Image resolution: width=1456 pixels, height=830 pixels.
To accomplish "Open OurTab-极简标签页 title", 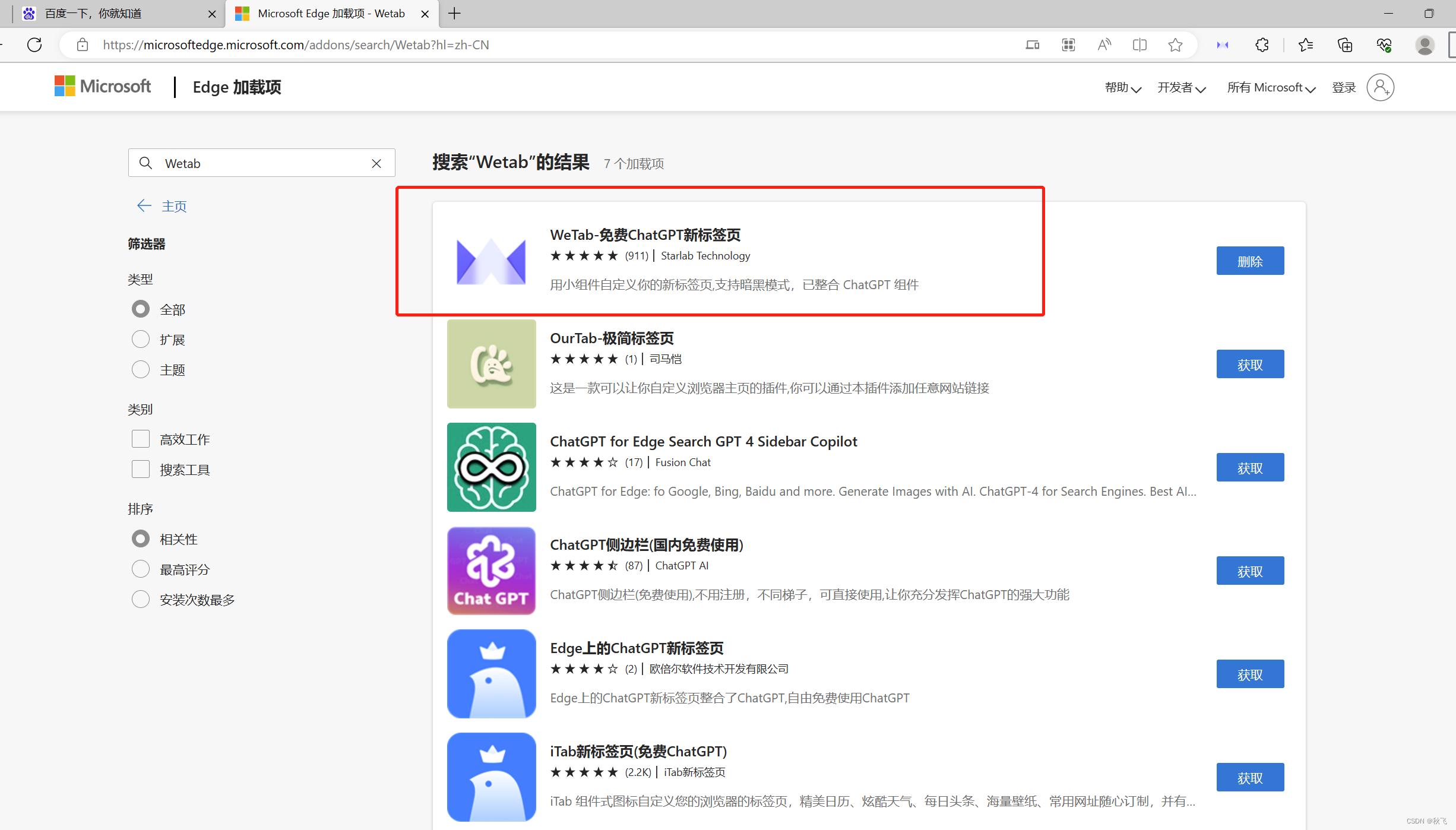I will coord(612,338).
